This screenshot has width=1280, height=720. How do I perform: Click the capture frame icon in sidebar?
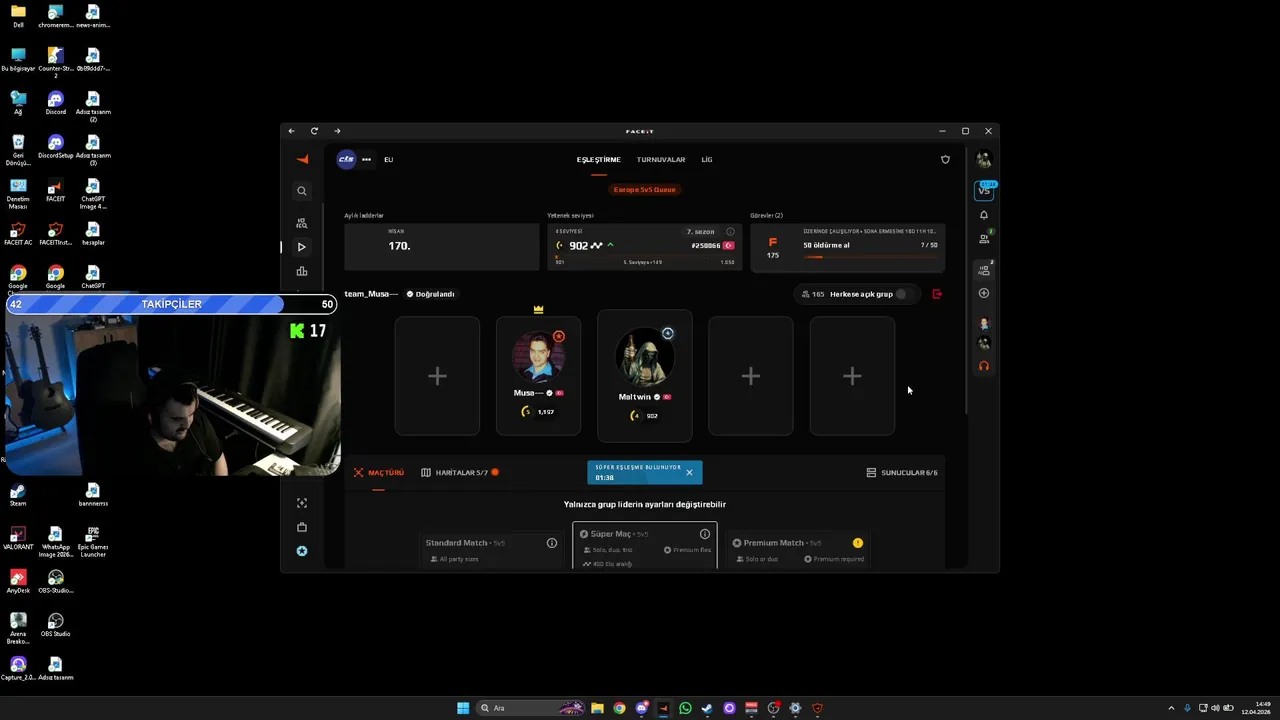(302, 503)
